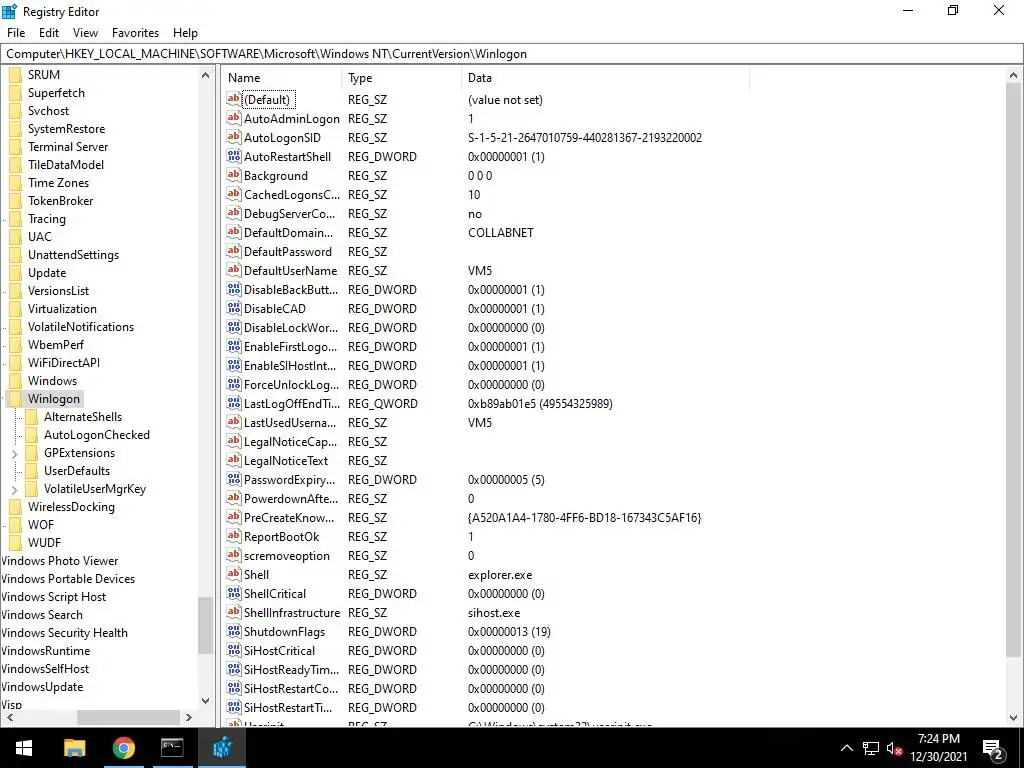The width and height of the screenshot is (1024, 768).
Task: Click the network icon in the system tray
Action: (x=870, y=748)
